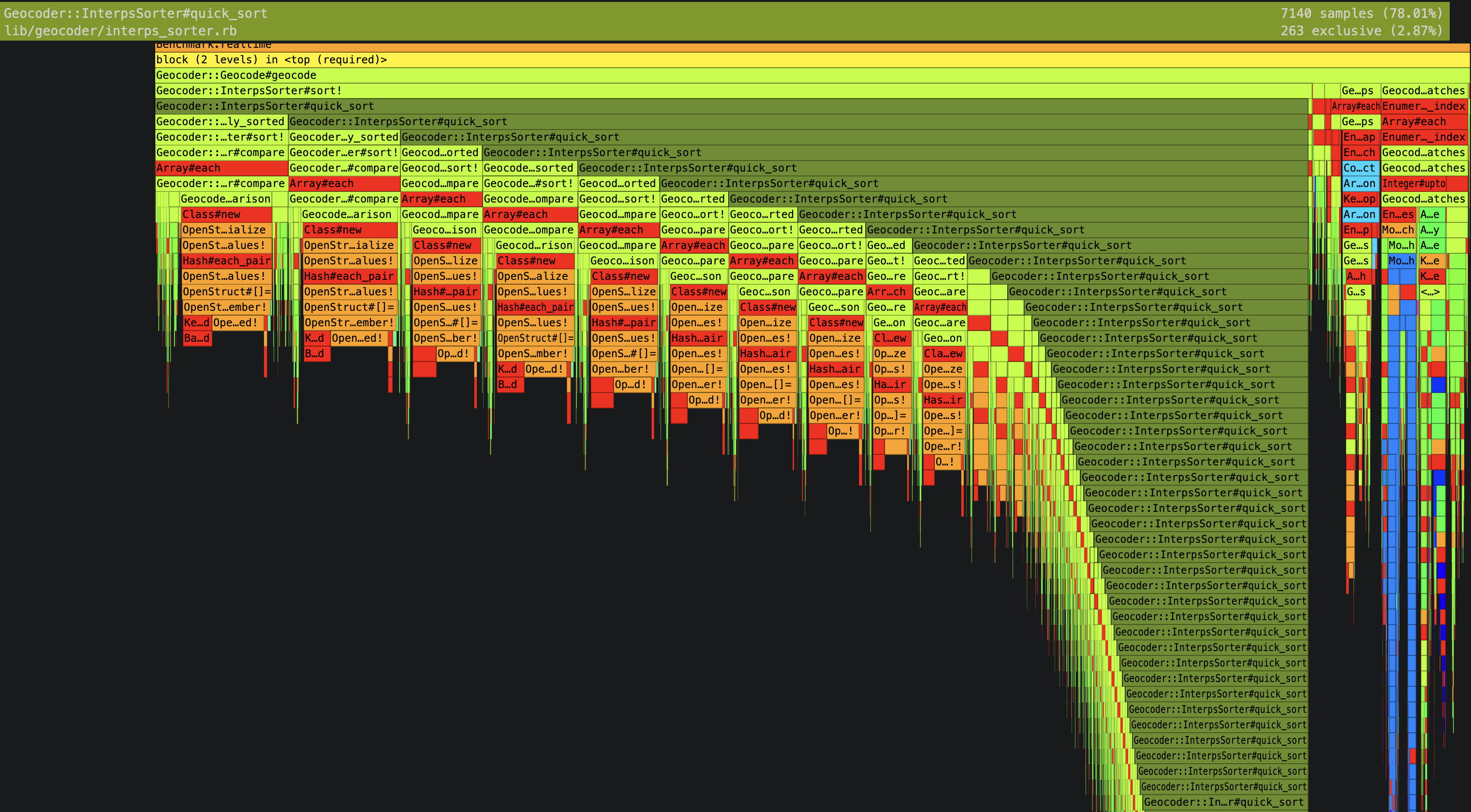Select the 'Geocoder…er#sort!' frame
This screenshot has height=812, width=1471.
pyautogui.click(x=344, y=152)
